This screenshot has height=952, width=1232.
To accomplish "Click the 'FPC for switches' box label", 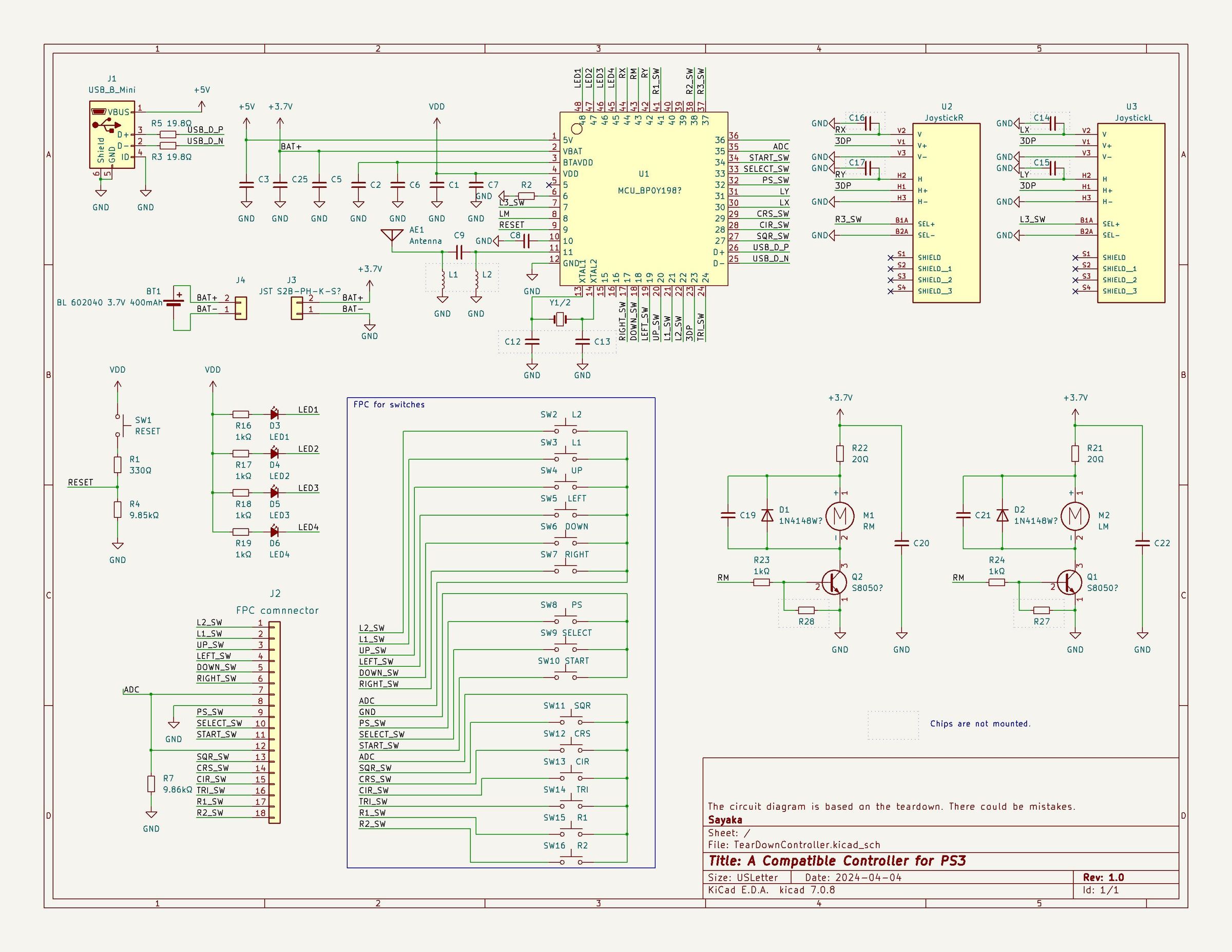I will pyautogui.click(x=389, y=404).
